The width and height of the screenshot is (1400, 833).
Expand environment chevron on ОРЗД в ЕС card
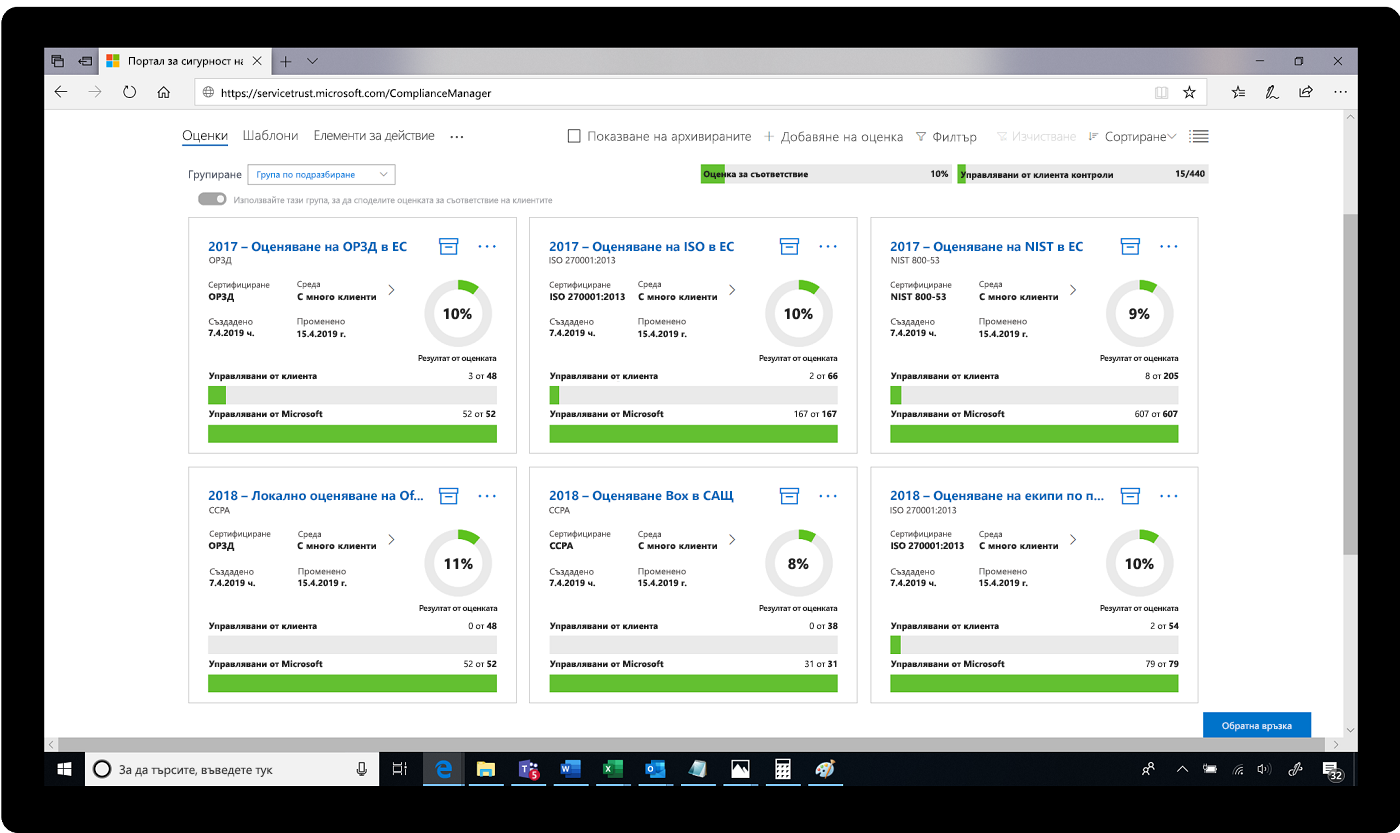point(391,290)
